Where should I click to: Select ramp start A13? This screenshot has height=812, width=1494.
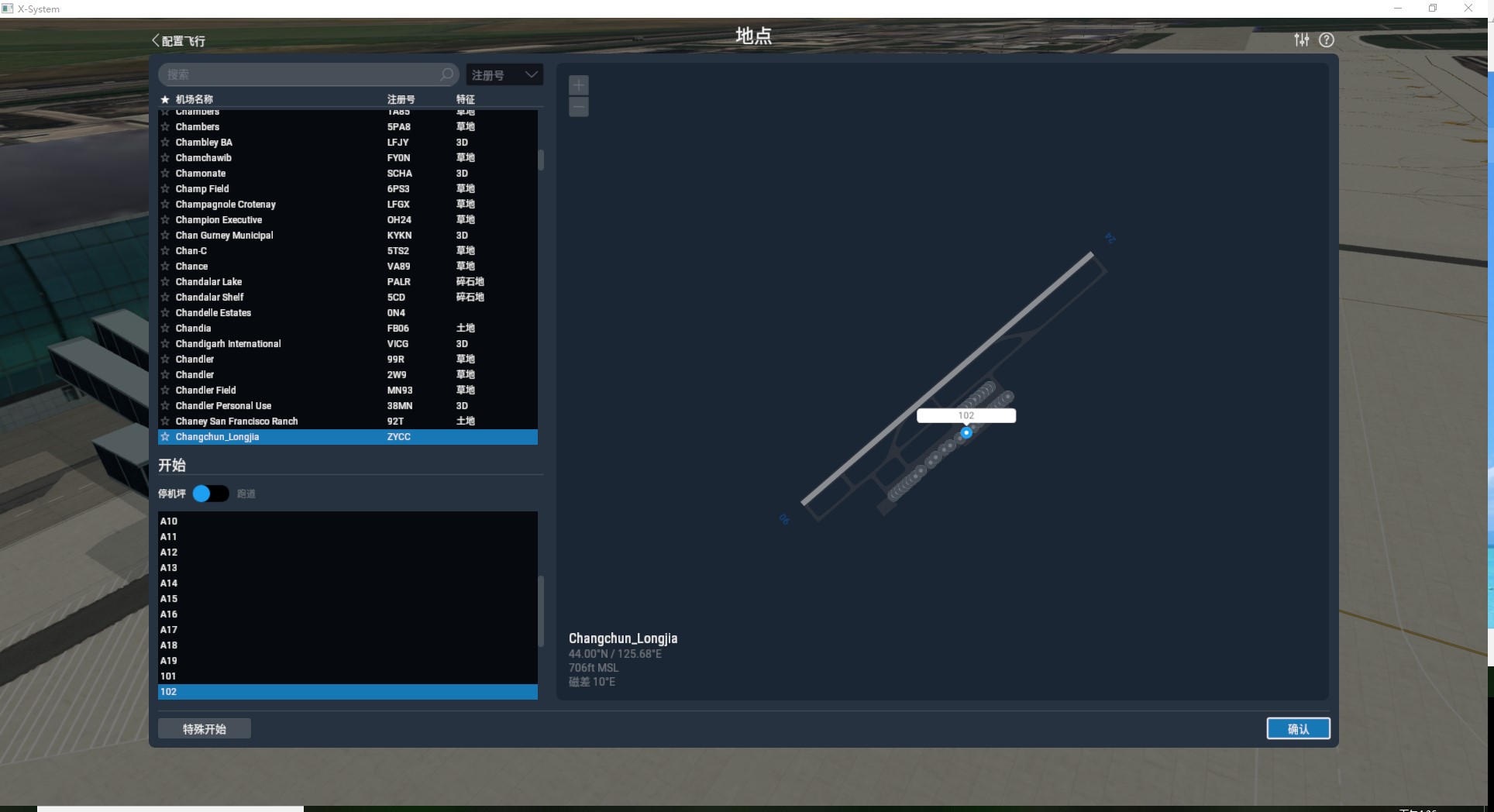[x=348, y=568]
